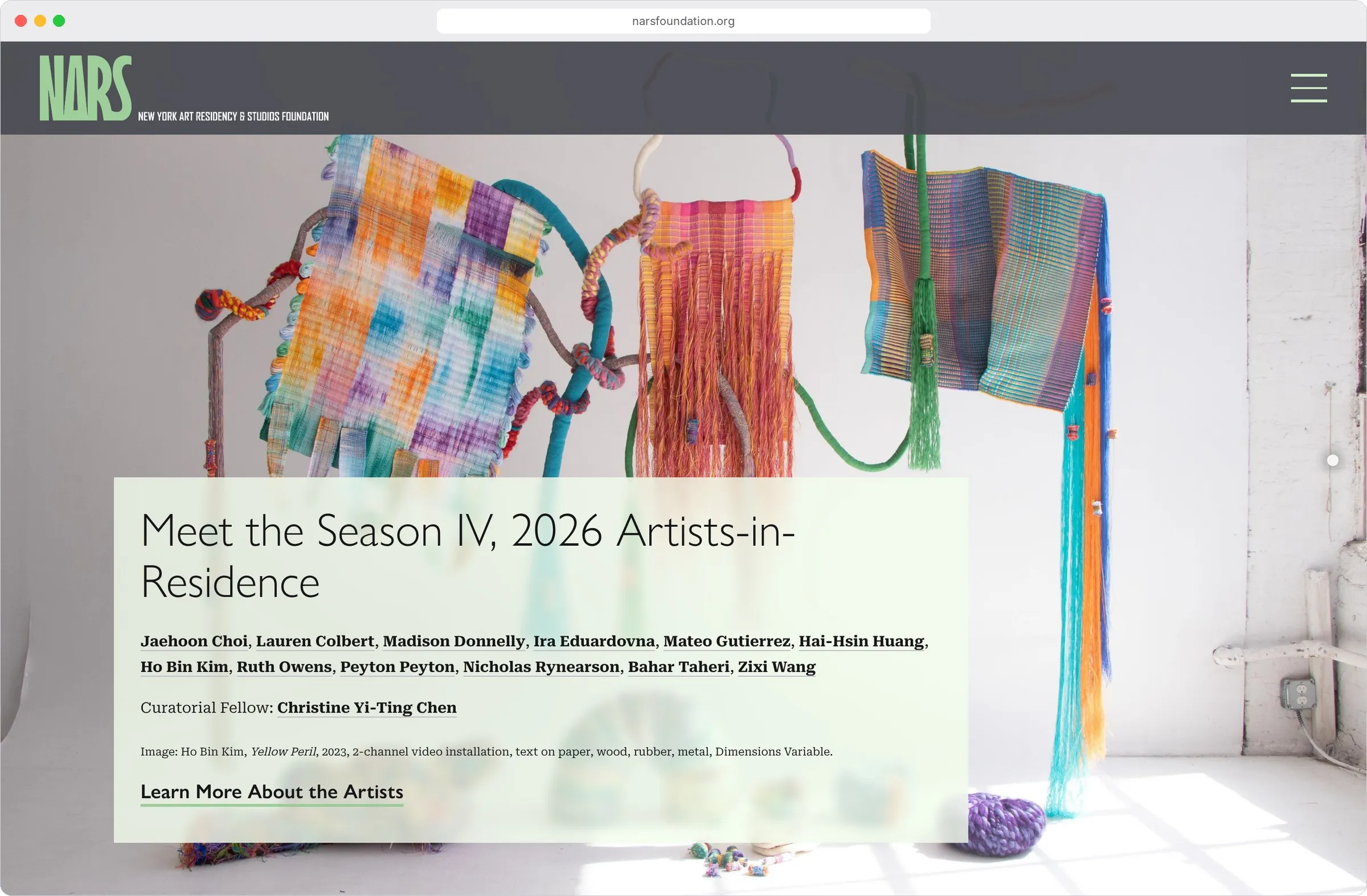
Task: Close the browser window with red button
Action: tap(21, 21)
